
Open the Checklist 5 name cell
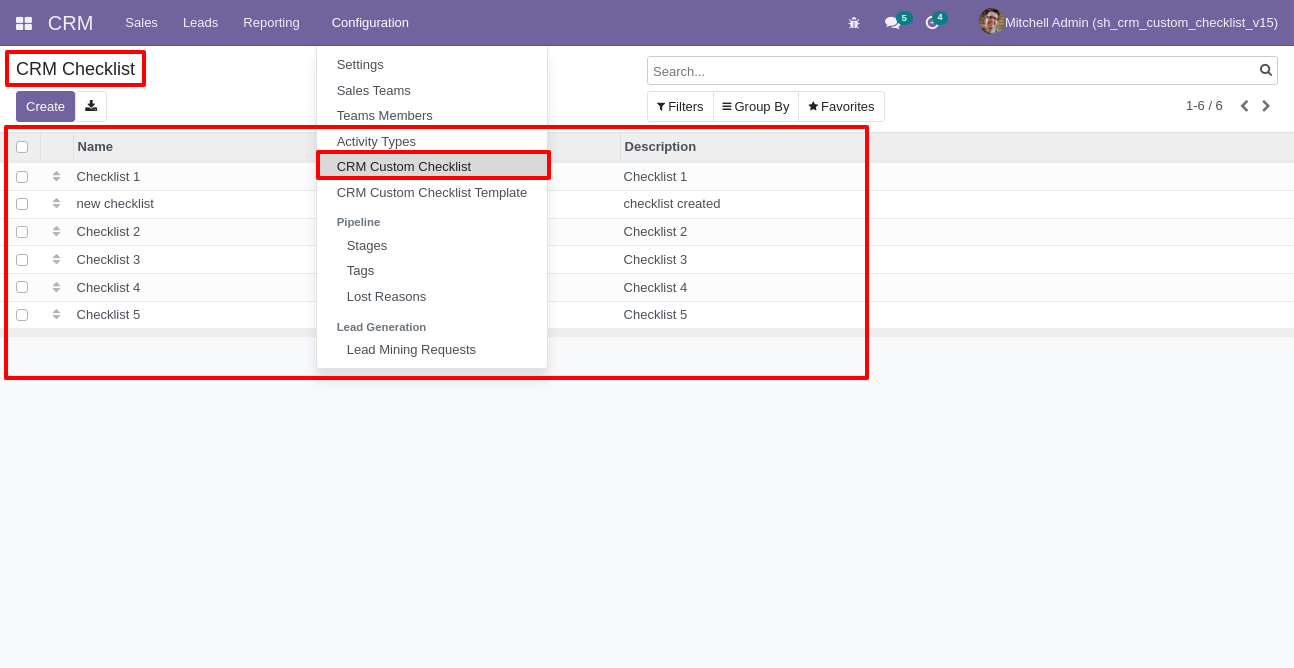[108, 315]
